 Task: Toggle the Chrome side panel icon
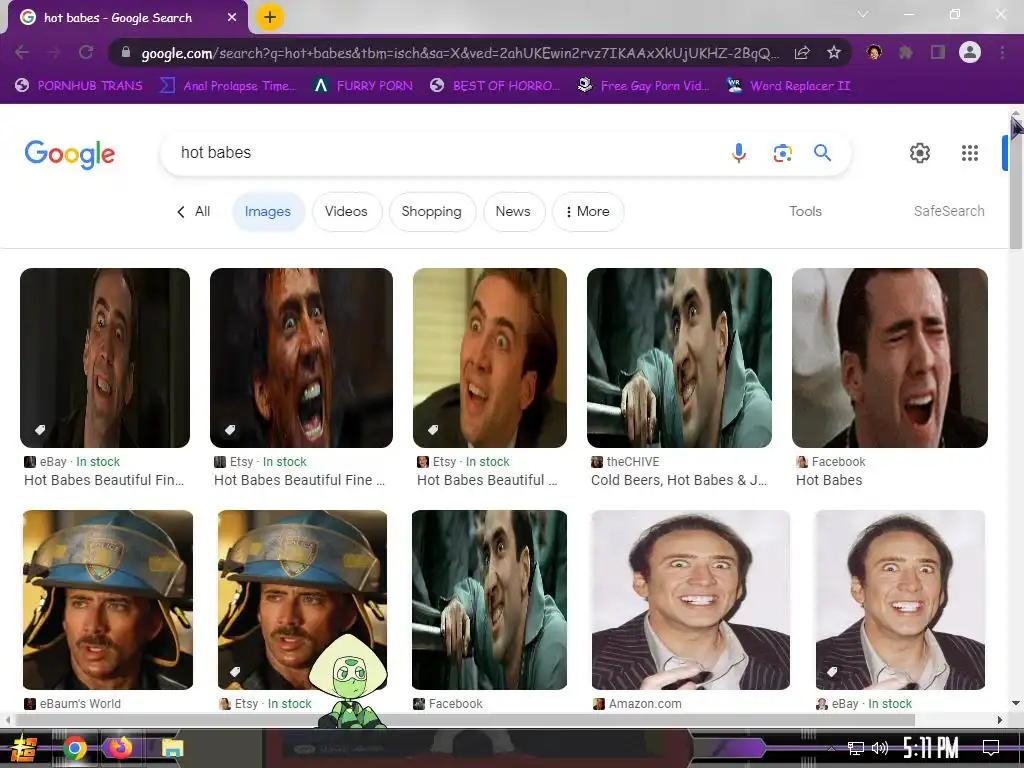pos(938,52)
